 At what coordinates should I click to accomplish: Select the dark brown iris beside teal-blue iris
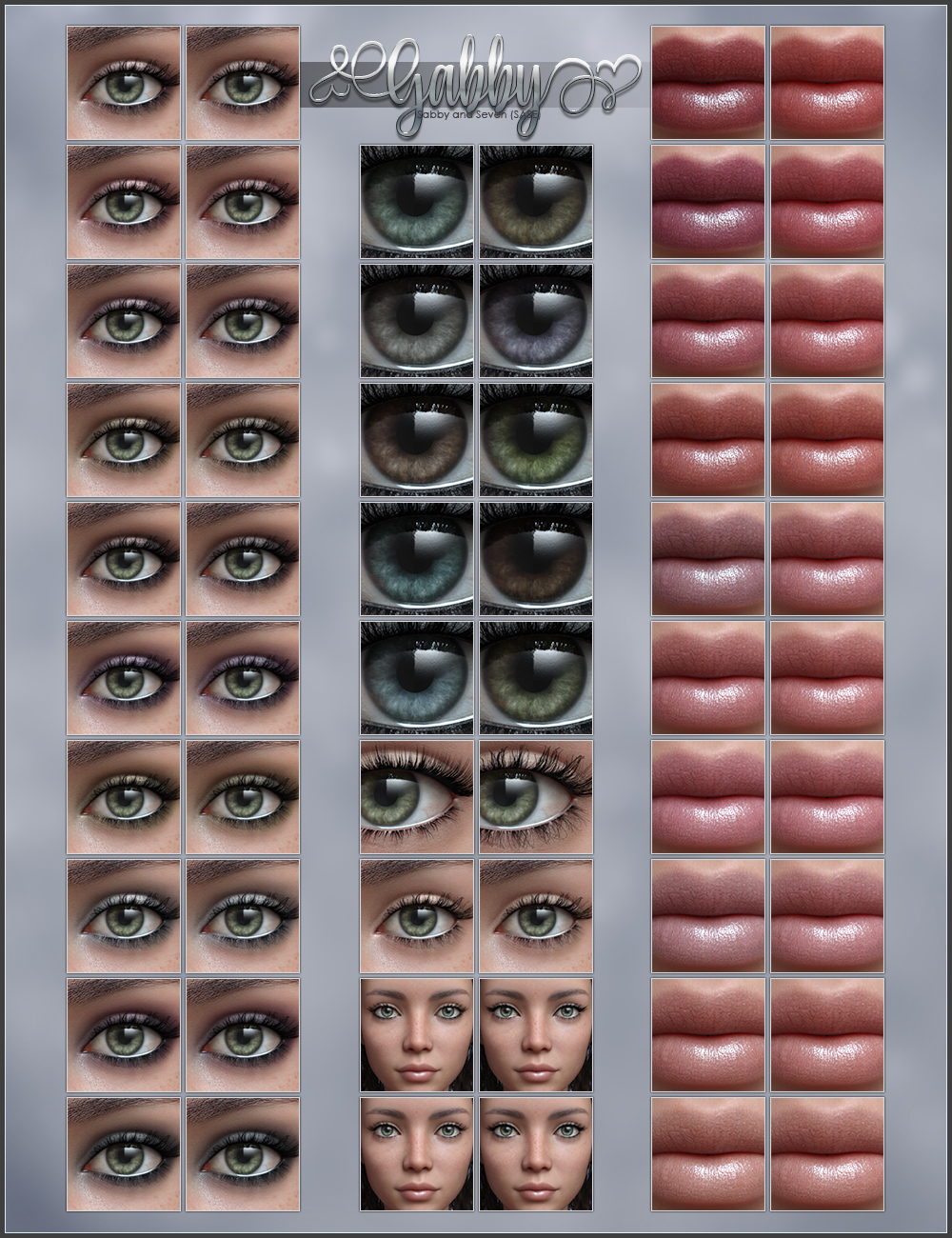(x=536, y=557)
